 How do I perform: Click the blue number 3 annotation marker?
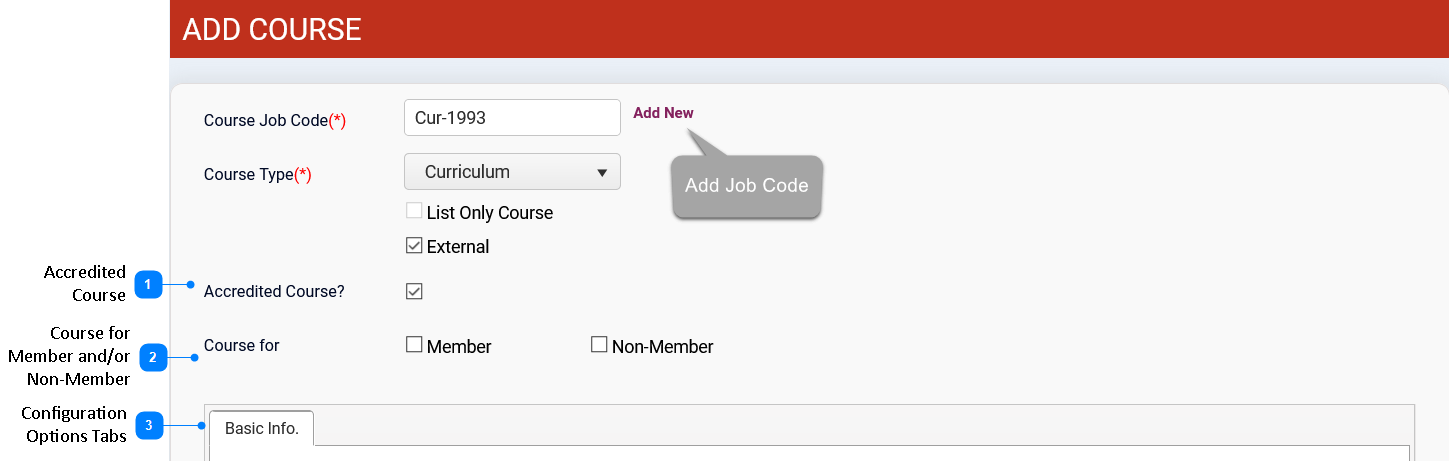(149, 426)
